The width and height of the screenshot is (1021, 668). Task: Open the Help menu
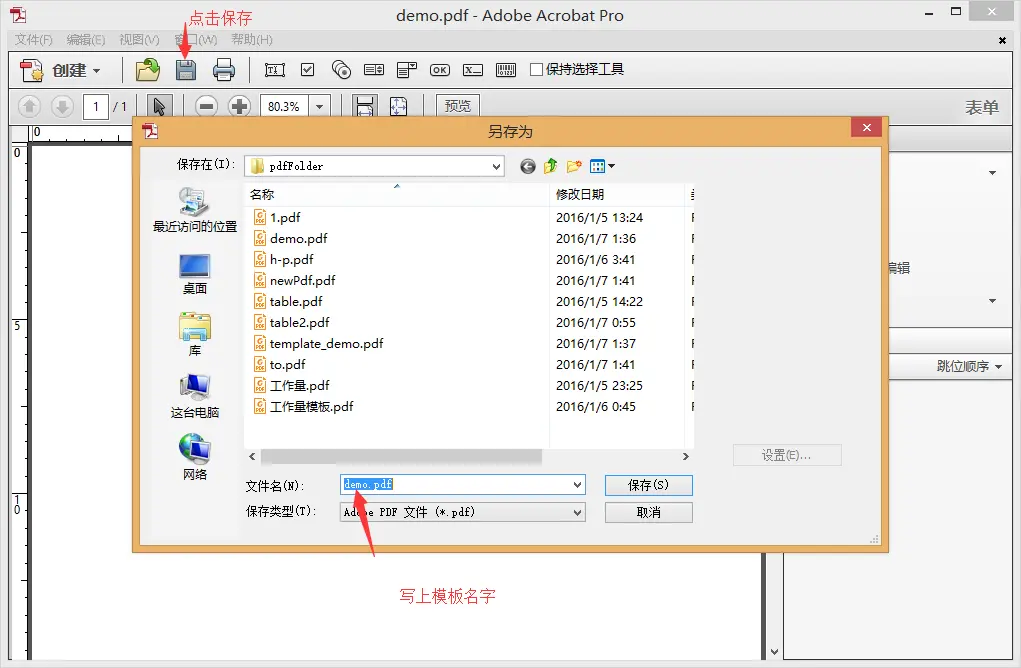(252, 40)
